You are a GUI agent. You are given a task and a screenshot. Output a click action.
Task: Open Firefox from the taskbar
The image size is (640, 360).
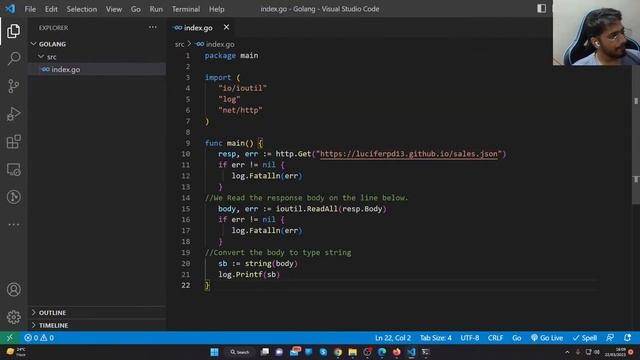(x=396, y=352)
